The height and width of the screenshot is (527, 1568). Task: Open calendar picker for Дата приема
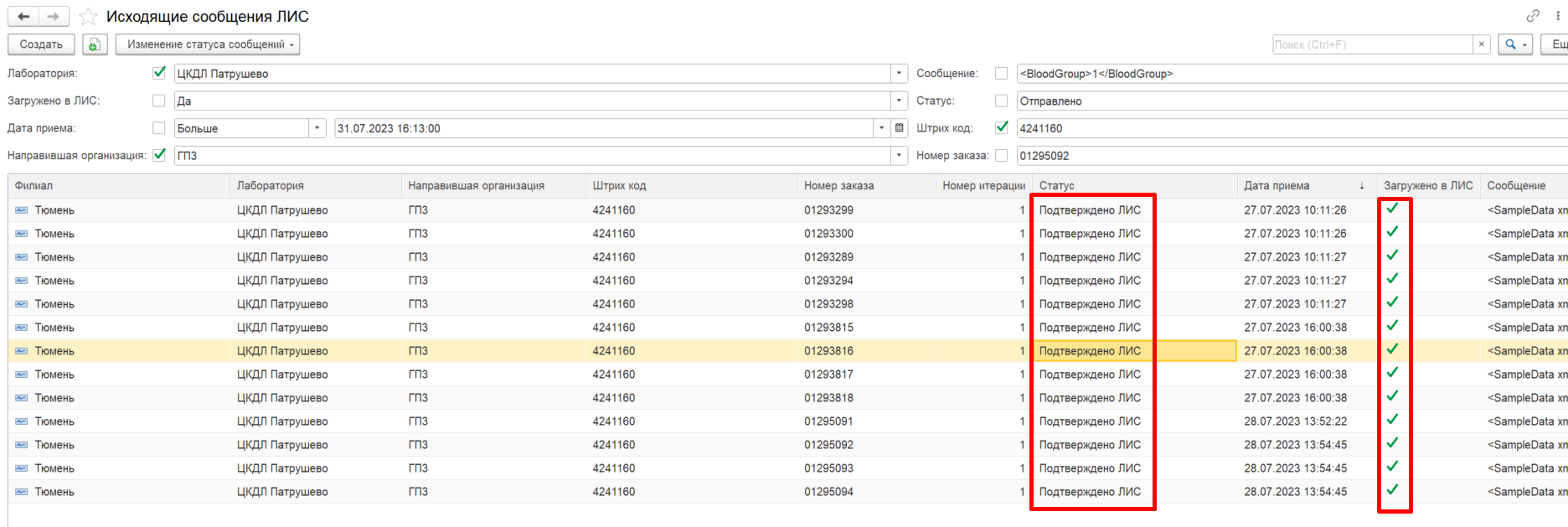tap(899, 128)
